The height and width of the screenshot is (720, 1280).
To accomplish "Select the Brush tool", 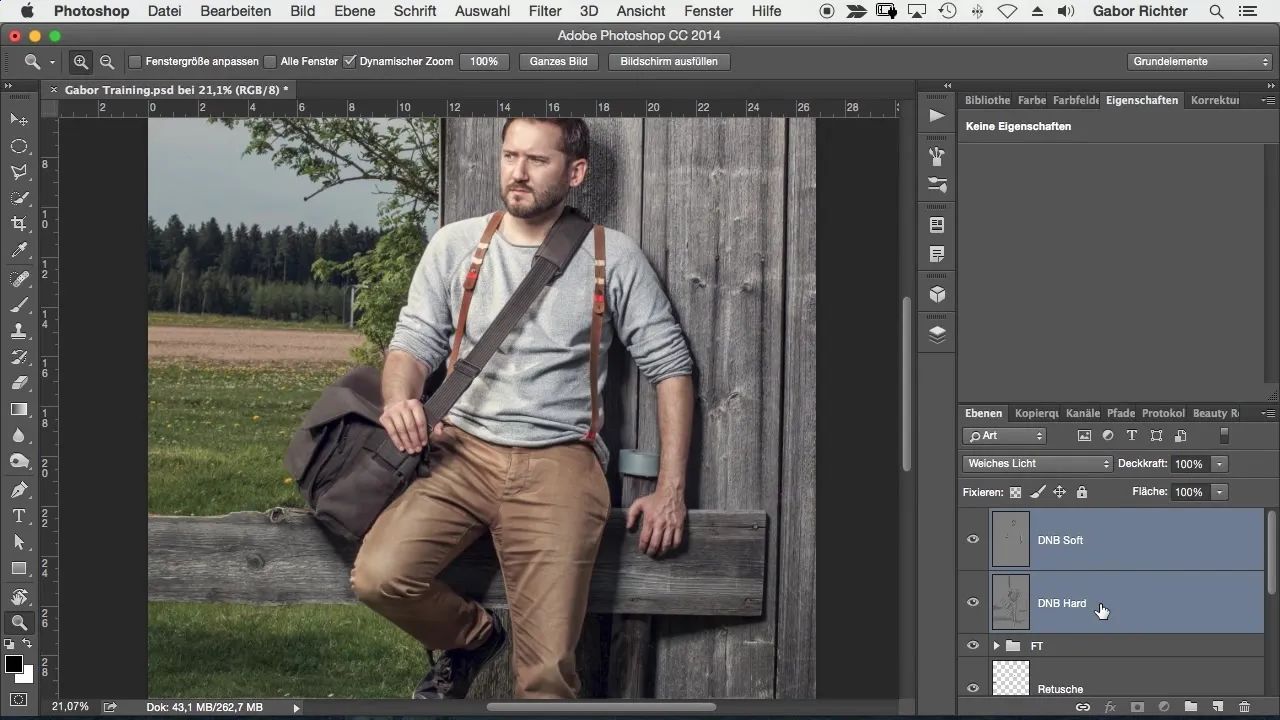I will pos(19,305).
